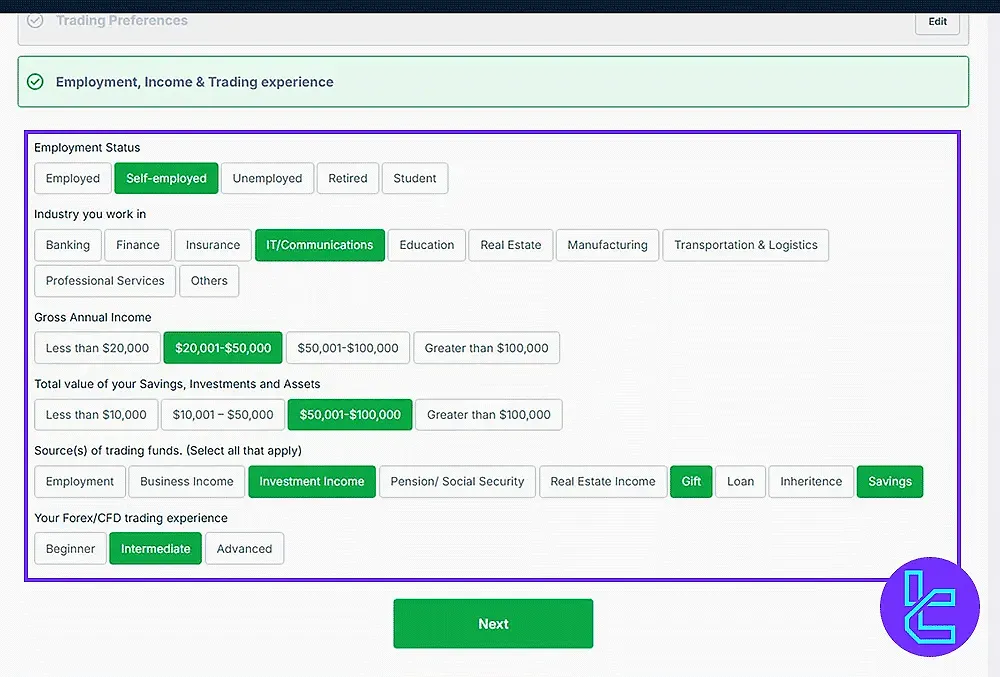Click the checkmark icon beside Trading Preferences
This screenshot has height=677, width=1000.
(35, 20)
